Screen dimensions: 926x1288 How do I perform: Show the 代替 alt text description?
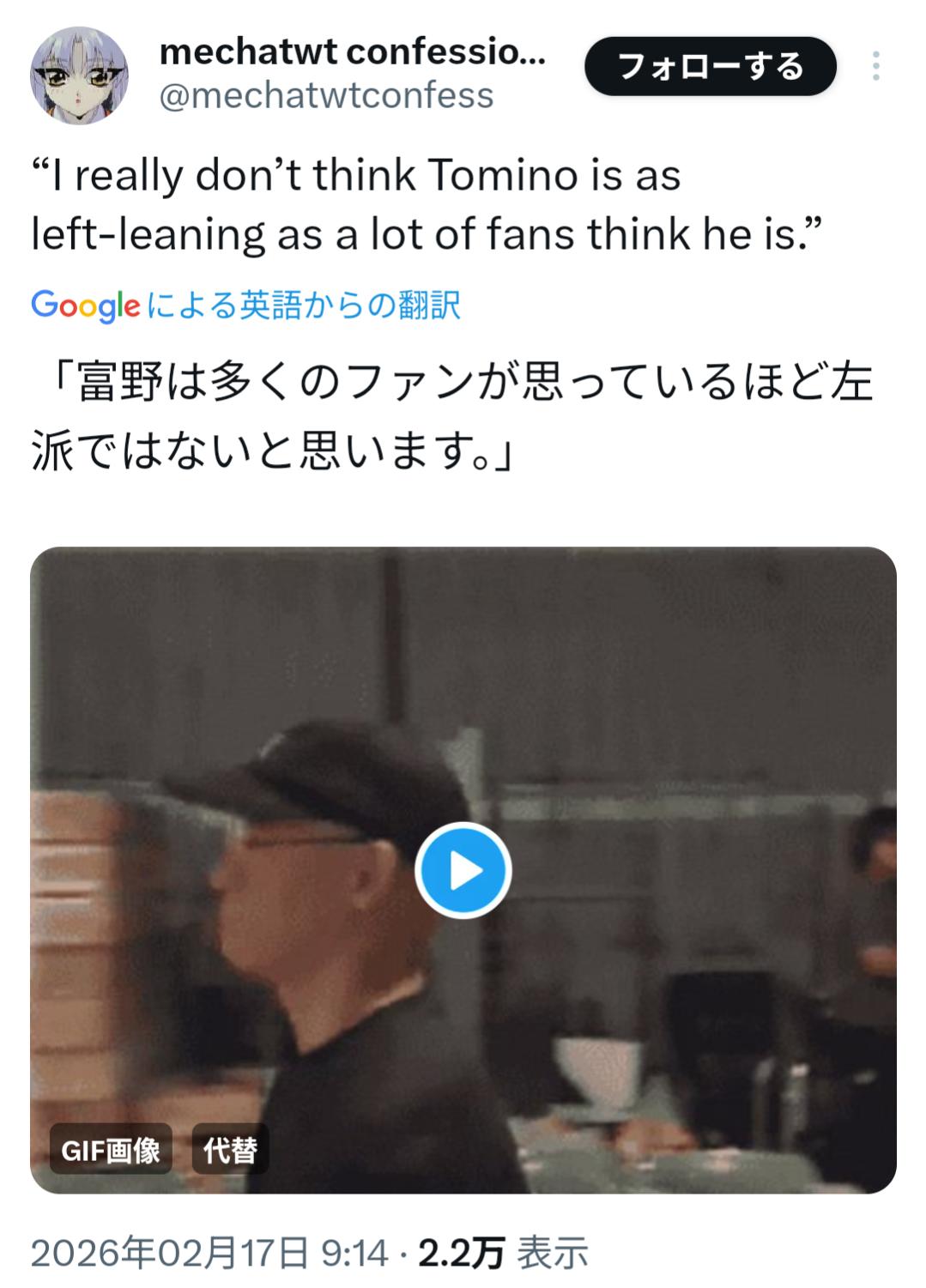pos(230,1149)
